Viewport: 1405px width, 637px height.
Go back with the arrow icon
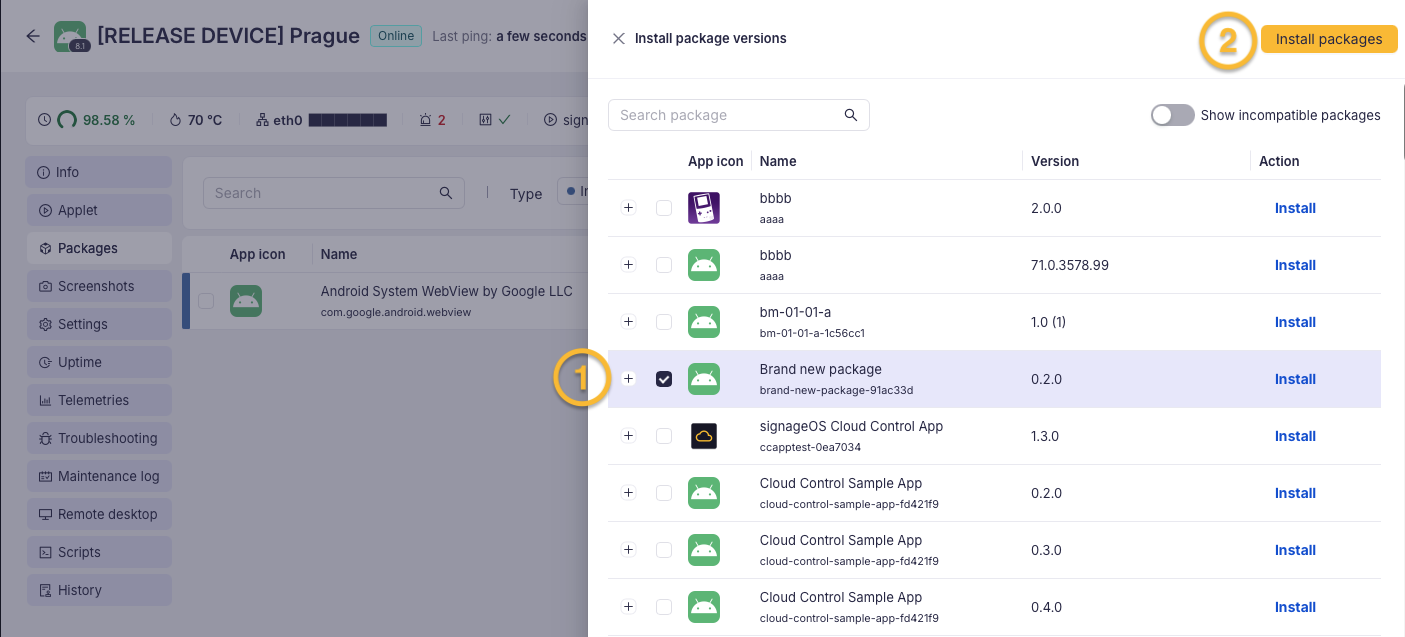point(33,36)
